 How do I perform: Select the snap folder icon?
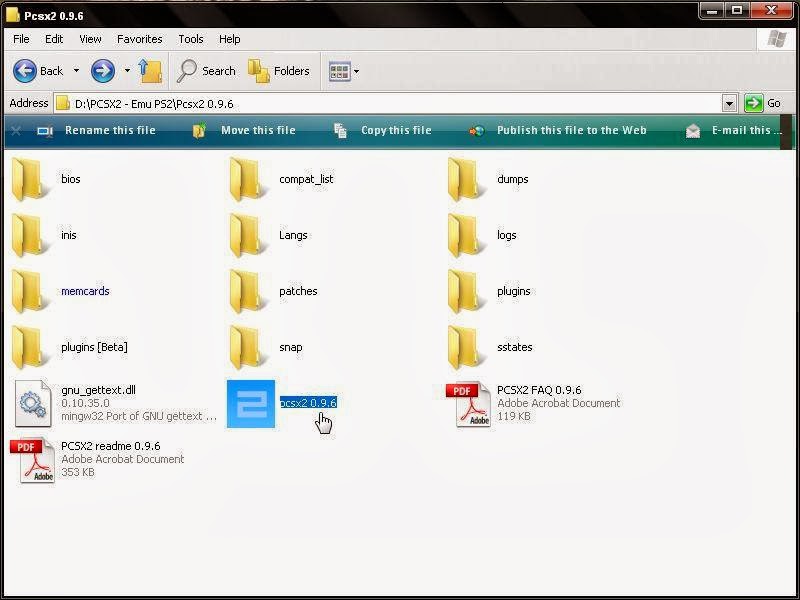coord(248,347)
